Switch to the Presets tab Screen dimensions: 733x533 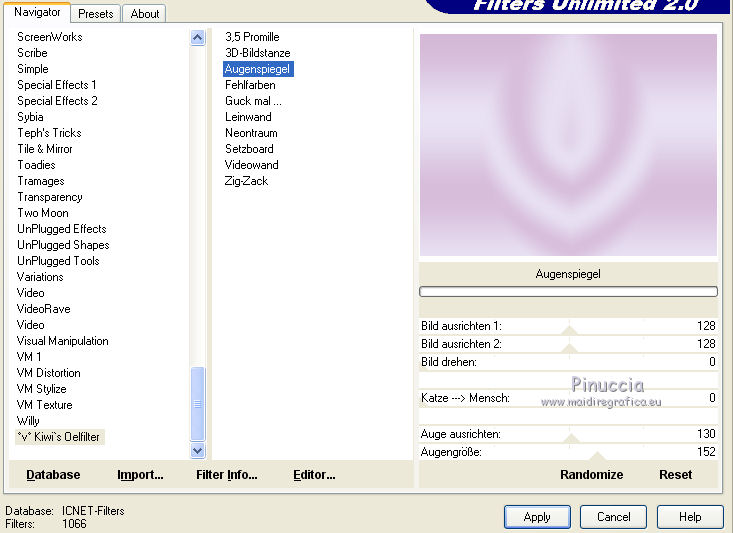95,14
